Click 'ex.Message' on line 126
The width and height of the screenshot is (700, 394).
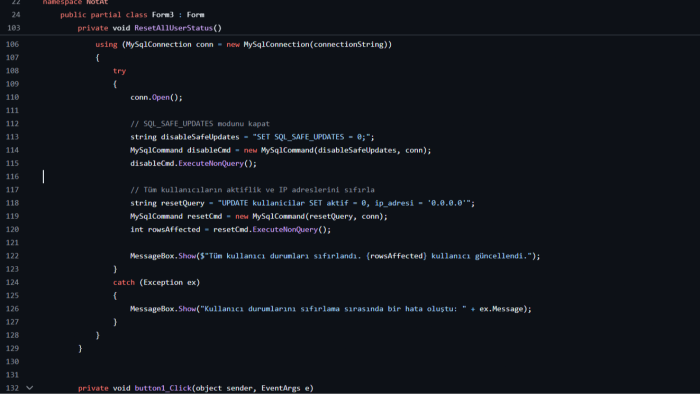[501, 309]
